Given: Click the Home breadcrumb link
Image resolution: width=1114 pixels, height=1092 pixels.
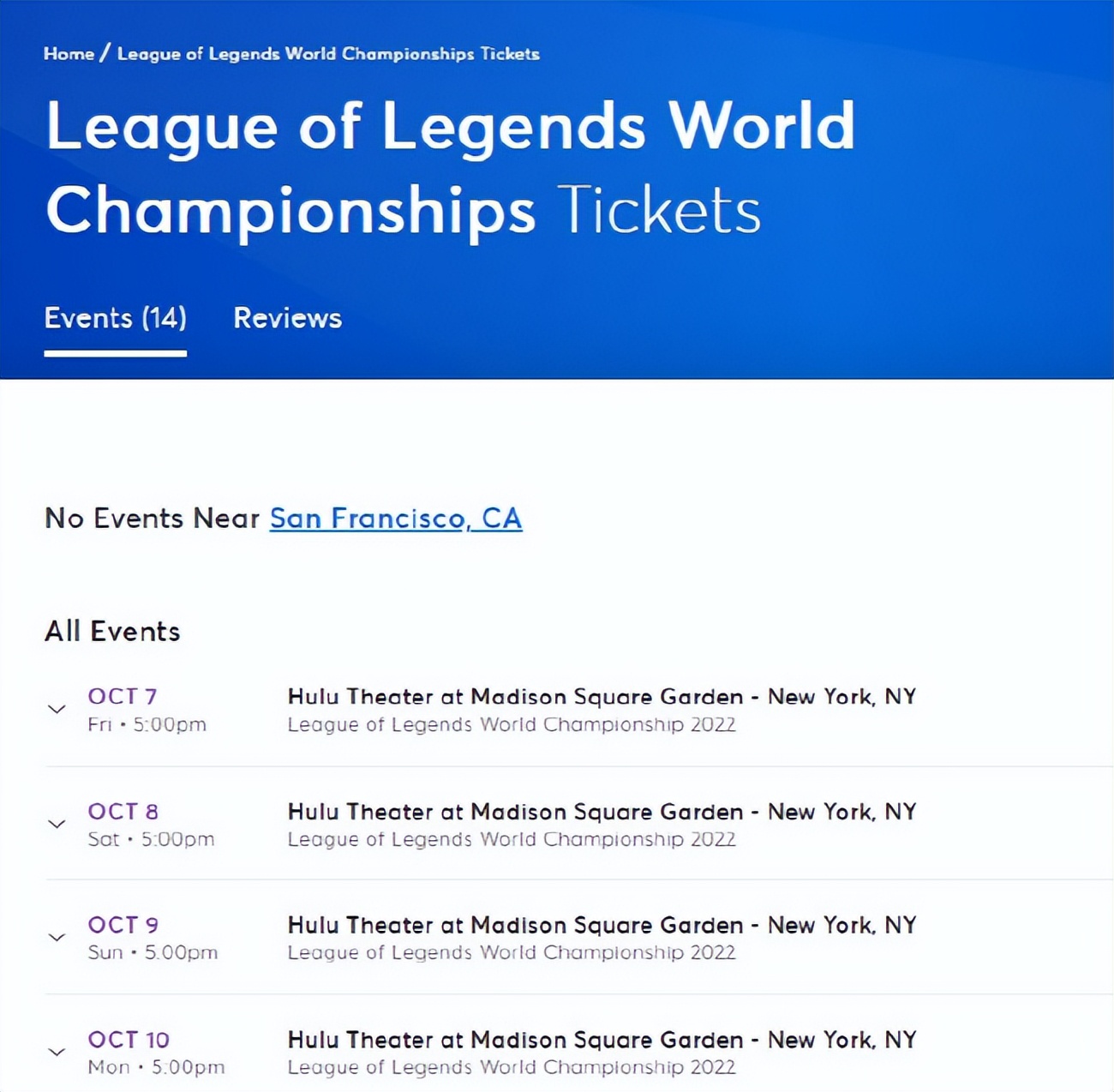Looking at the screenshot, I should point(69,53).
